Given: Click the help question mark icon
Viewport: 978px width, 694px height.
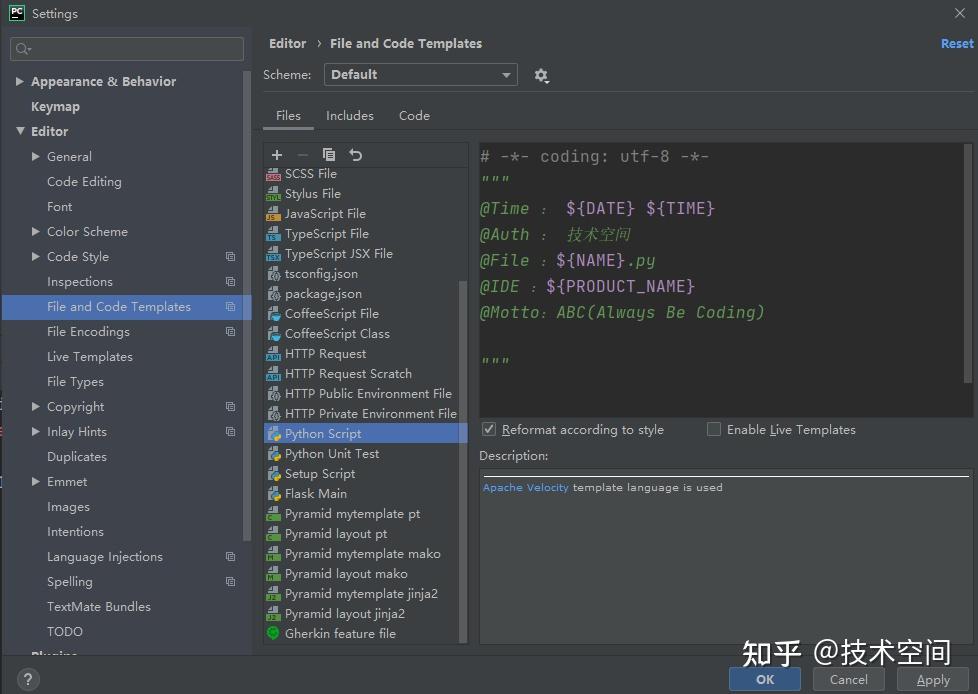Looking at the screenshot, I should [x=28, y=678].
